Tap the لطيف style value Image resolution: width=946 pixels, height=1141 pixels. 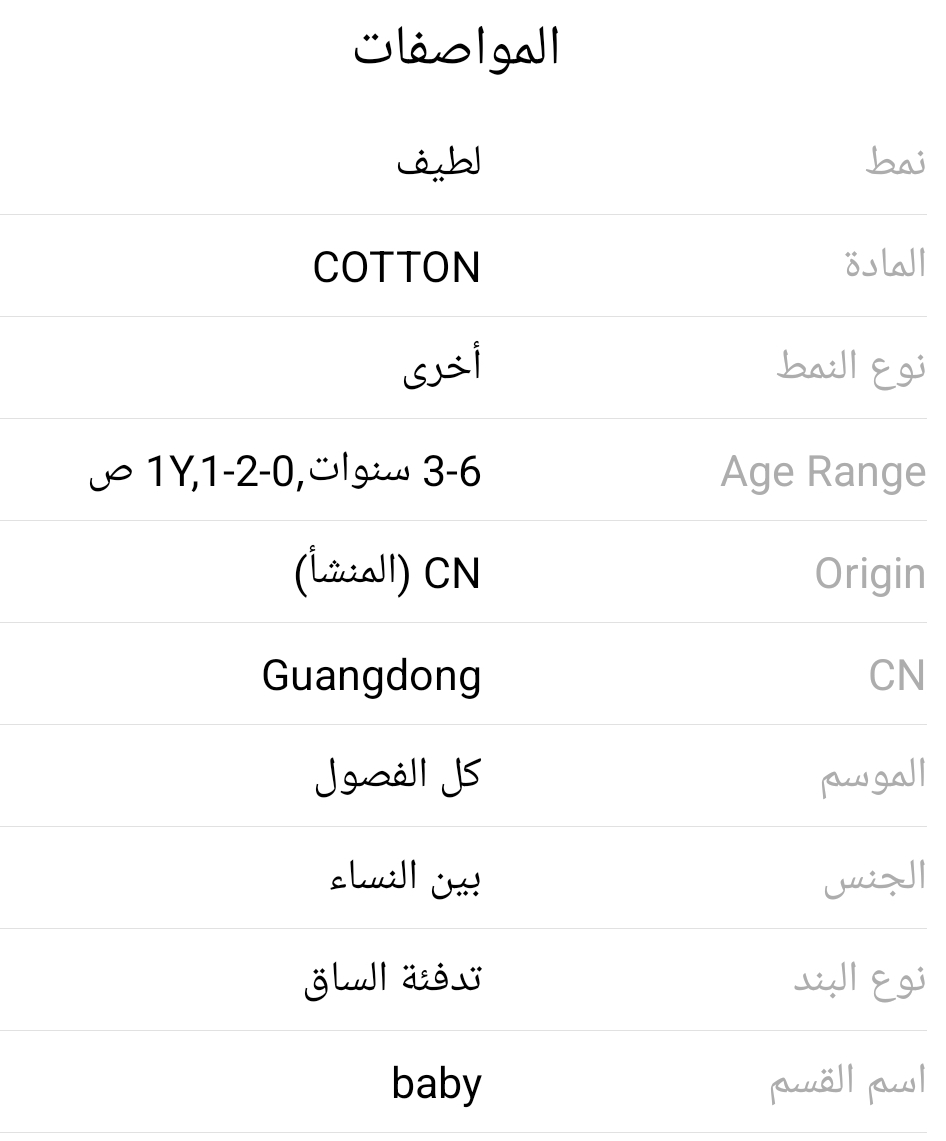pos(439,162)
